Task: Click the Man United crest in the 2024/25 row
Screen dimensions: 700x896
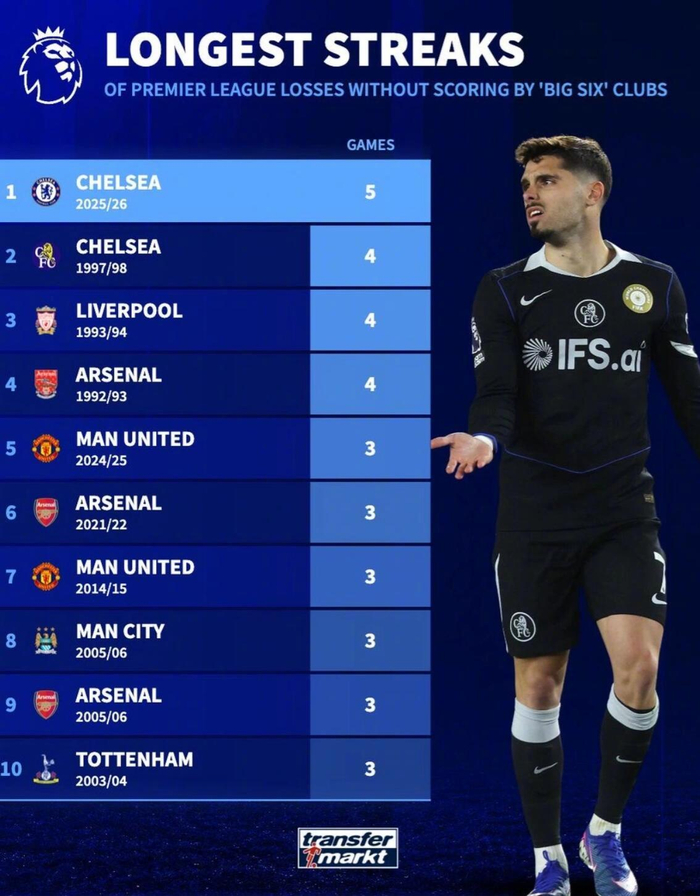Action: pyautogui.click(x=46, y=448)
